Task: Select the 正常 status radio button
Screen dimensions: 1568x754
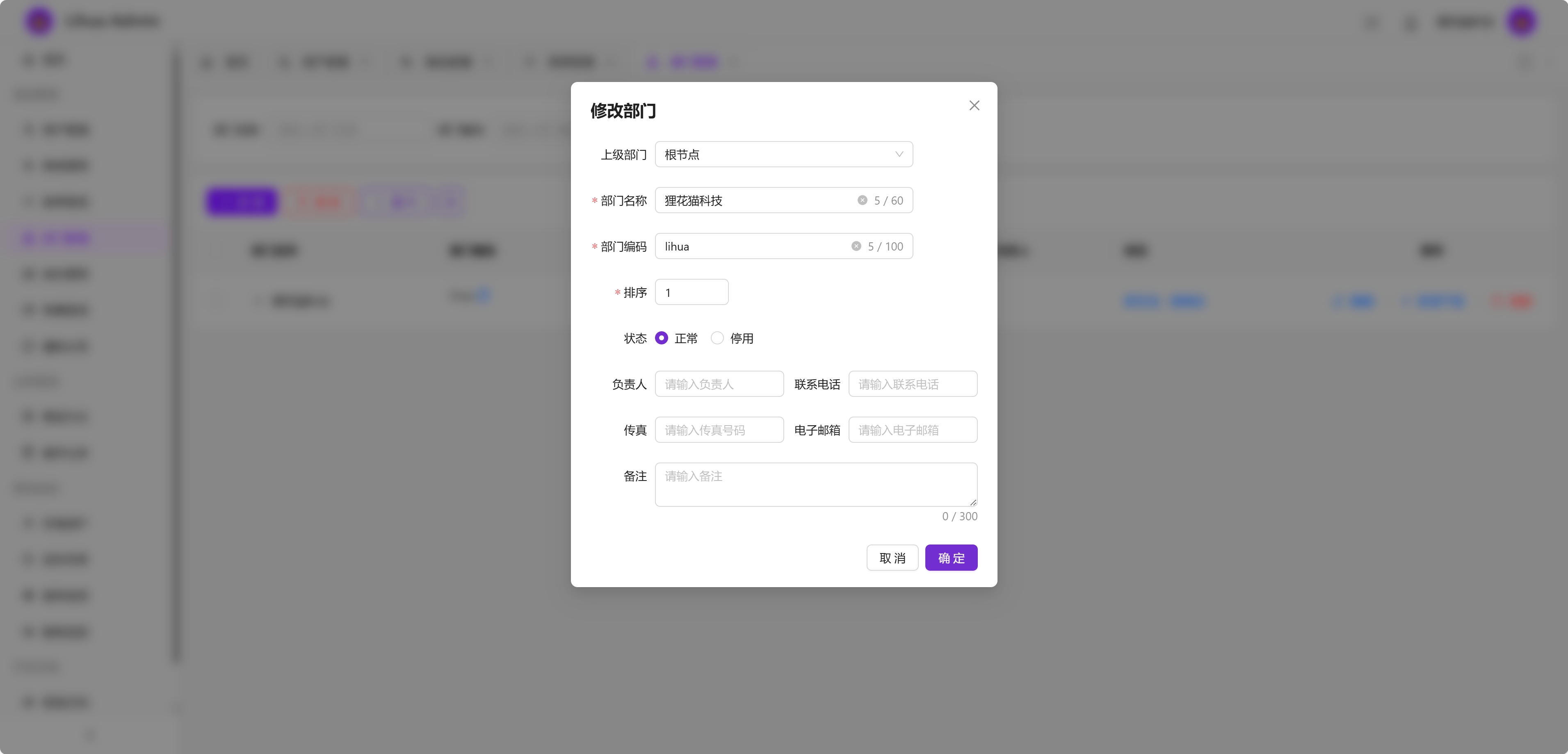Action: (661, 338)
